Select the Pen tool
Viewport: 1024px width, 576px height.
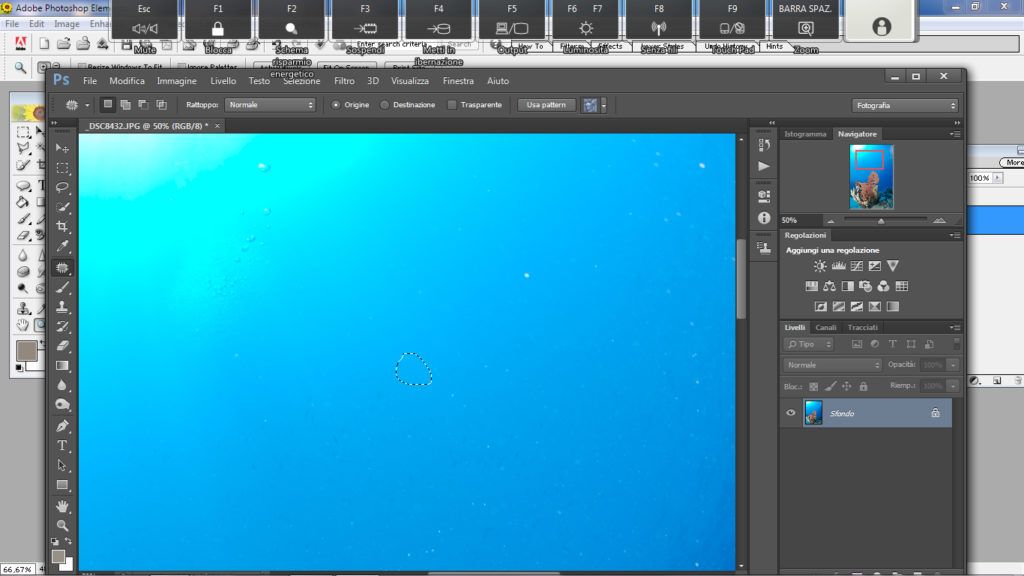[x=62, y=425]
